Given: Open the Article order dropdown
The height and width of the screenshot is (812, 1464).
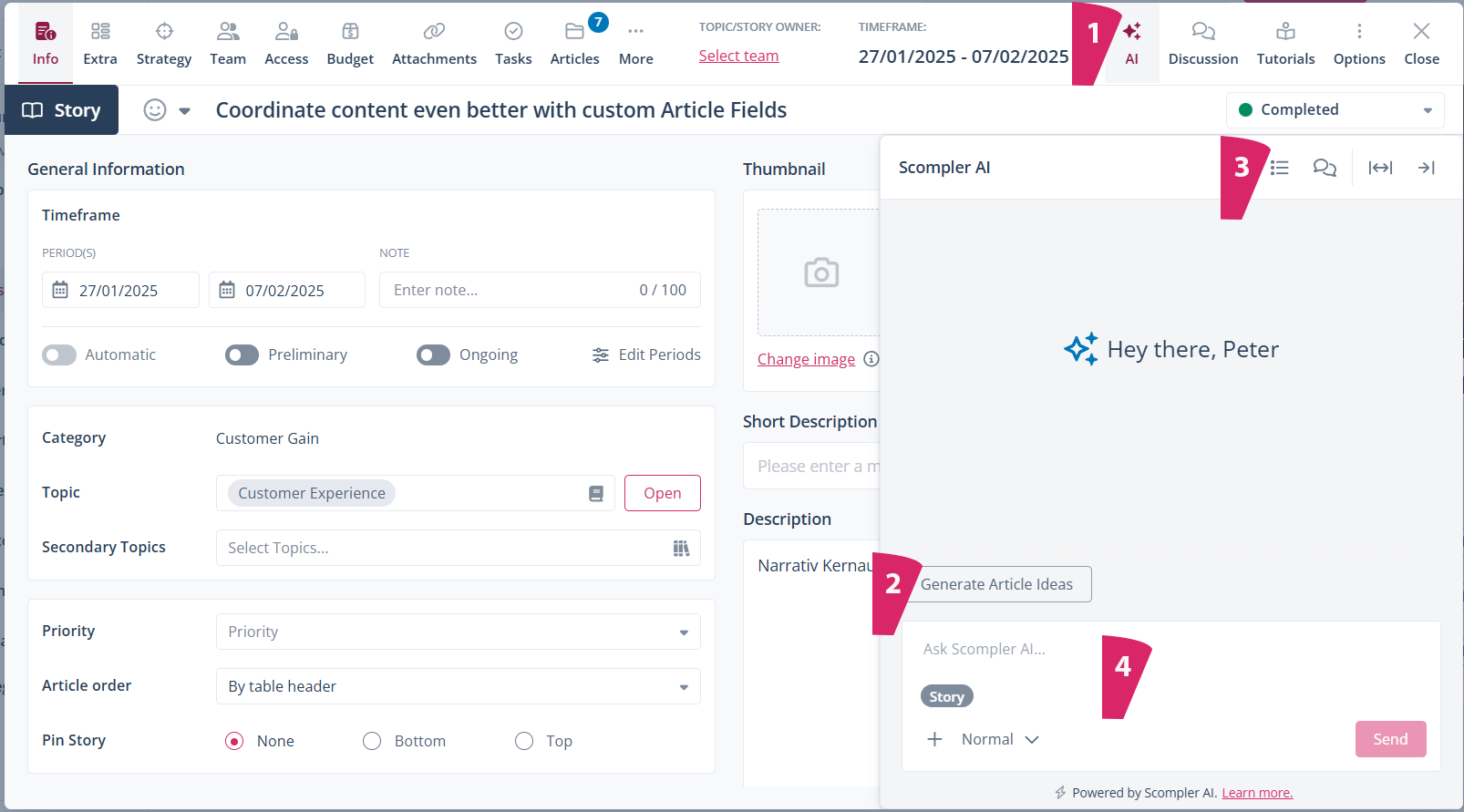Looking at the screenshot, I should pyautogui.click(x=458, y=686).
